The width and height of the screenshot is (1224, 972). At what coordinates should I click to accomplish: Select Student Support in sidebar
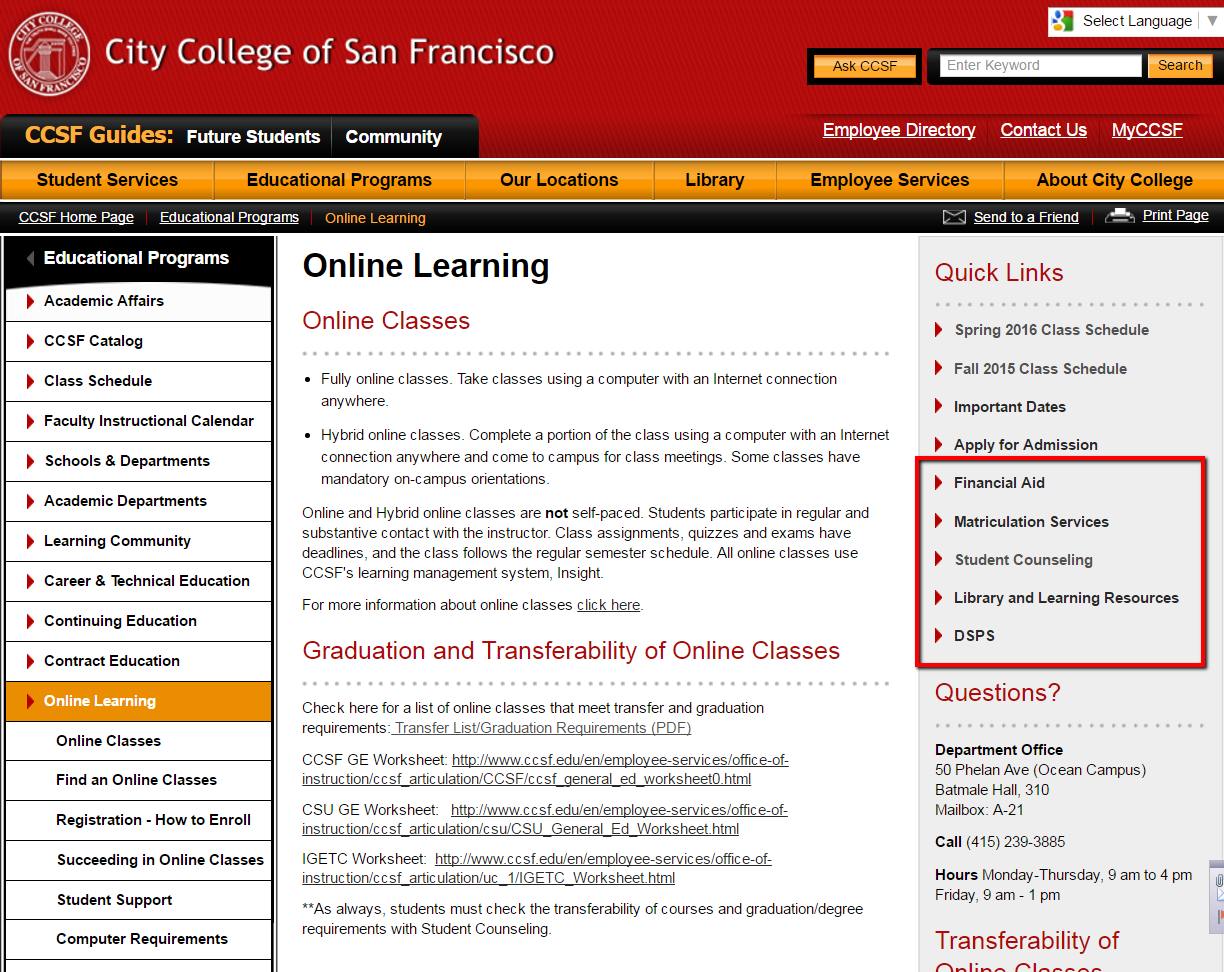[x=114, y=900]
